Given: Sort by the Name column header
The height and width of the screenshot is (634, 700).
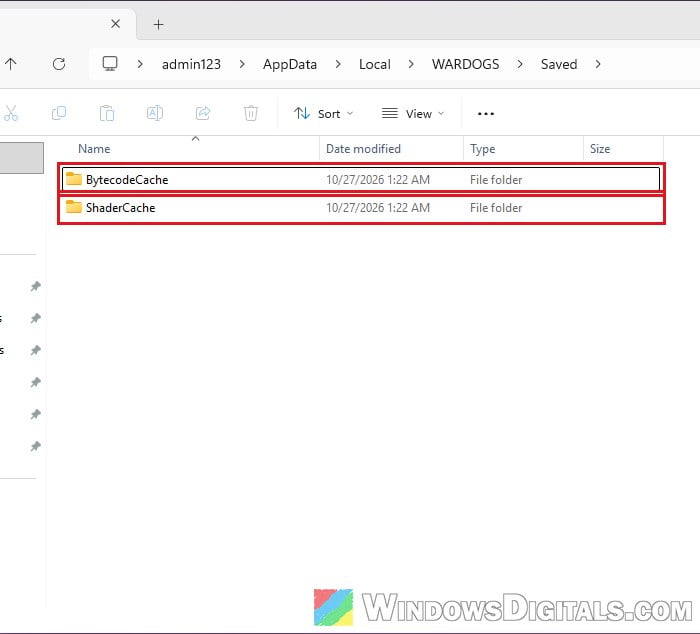Looking at the screenshot, I should (94, 149).
